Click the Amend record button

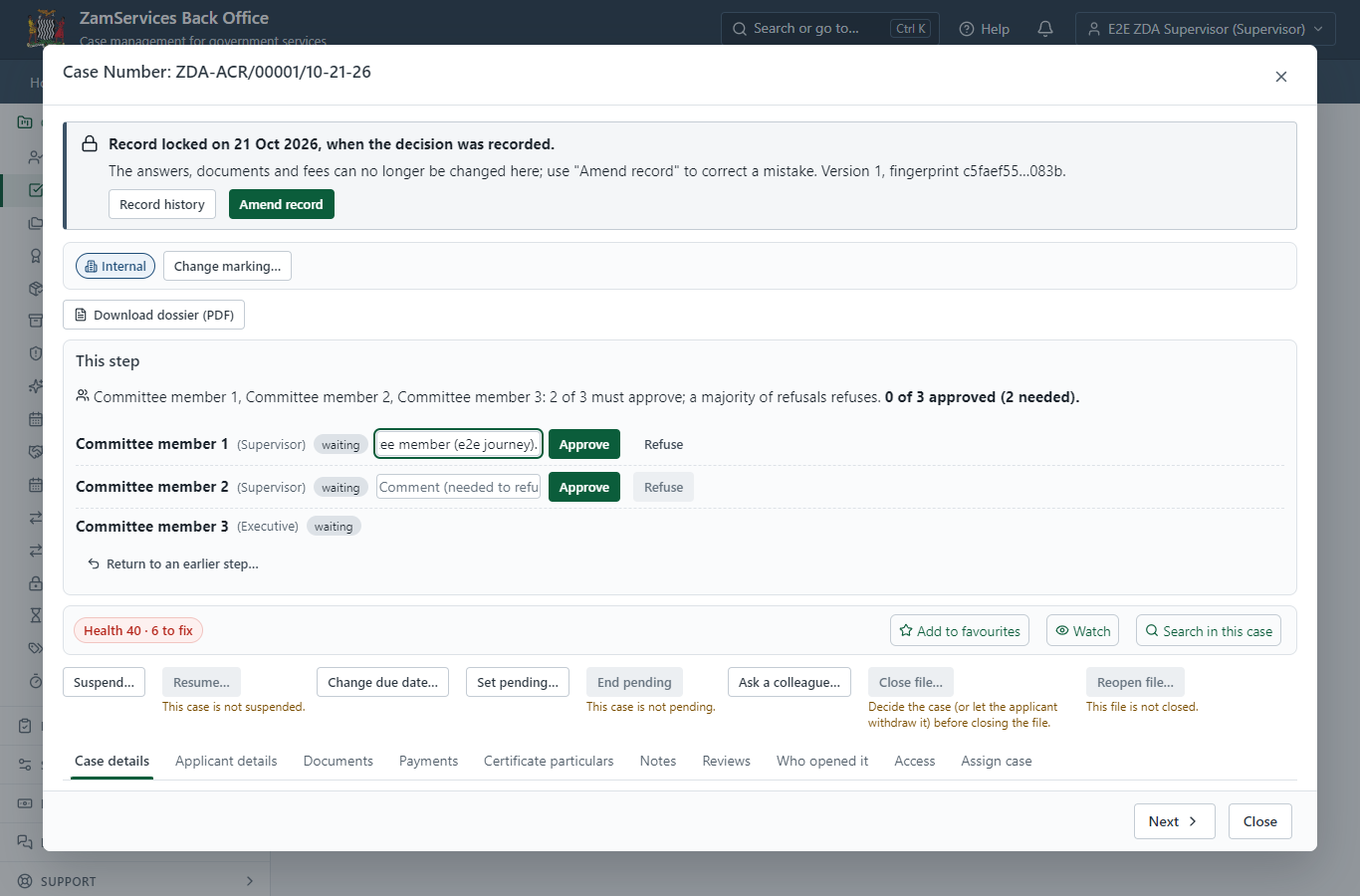282,204
